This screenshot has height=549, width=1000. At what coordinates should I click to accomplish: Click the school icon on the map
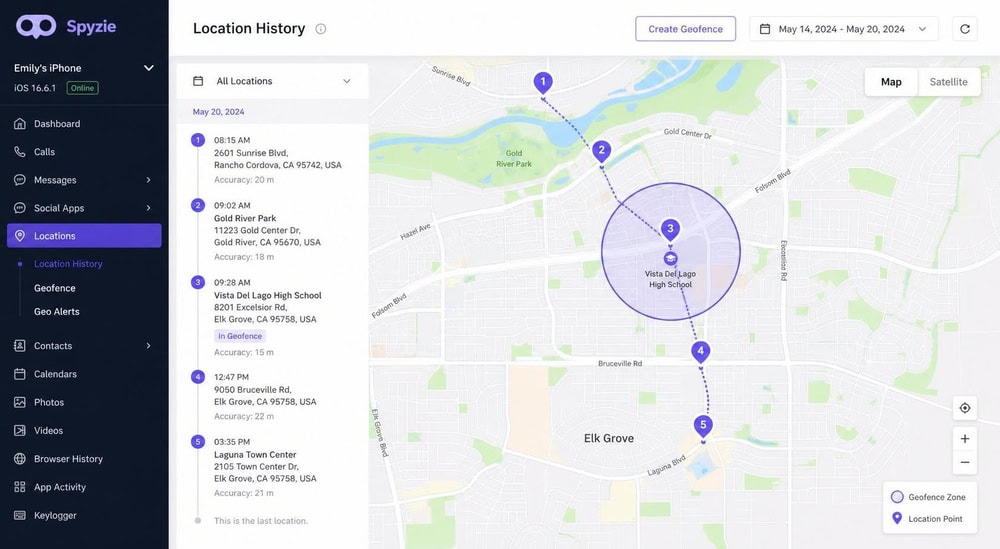point(670,258)
